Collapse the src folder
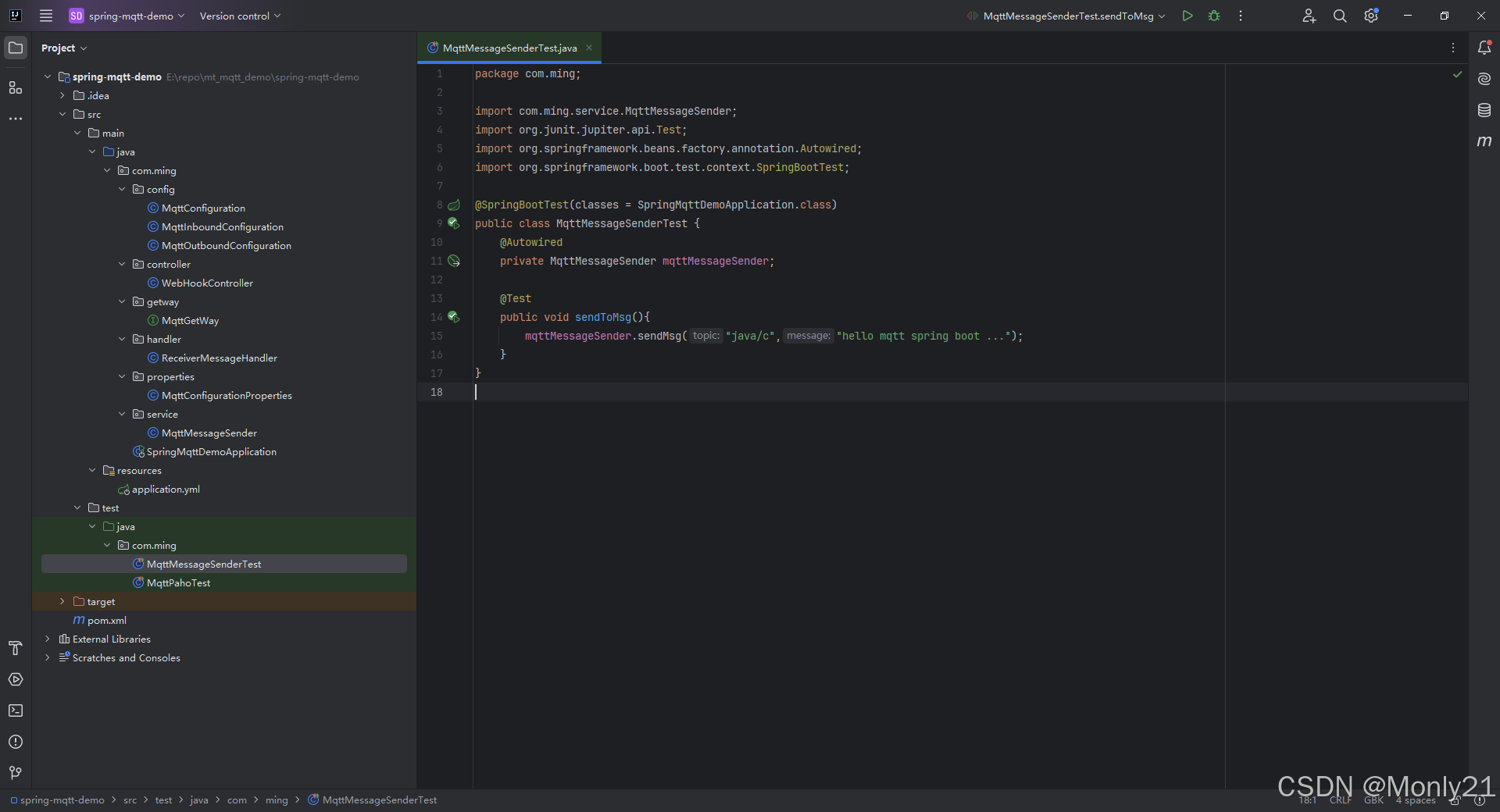The width and height of the screenshot is (1500, 812). tap(62, 114)
